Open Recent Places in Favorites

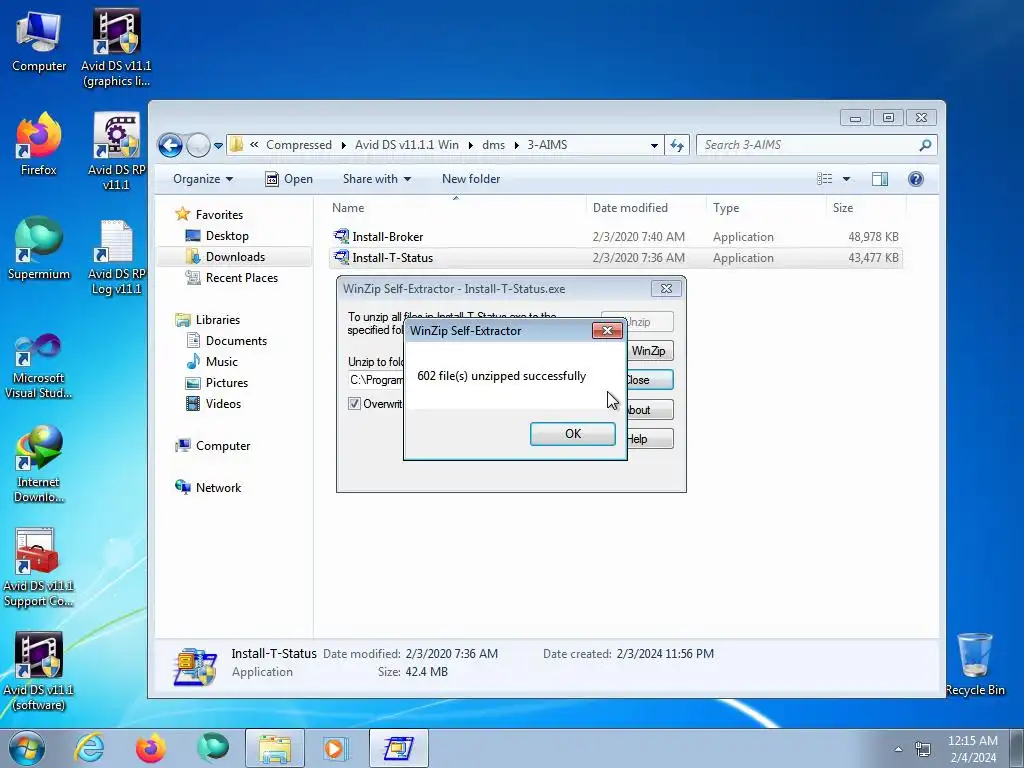coord(242,278)
